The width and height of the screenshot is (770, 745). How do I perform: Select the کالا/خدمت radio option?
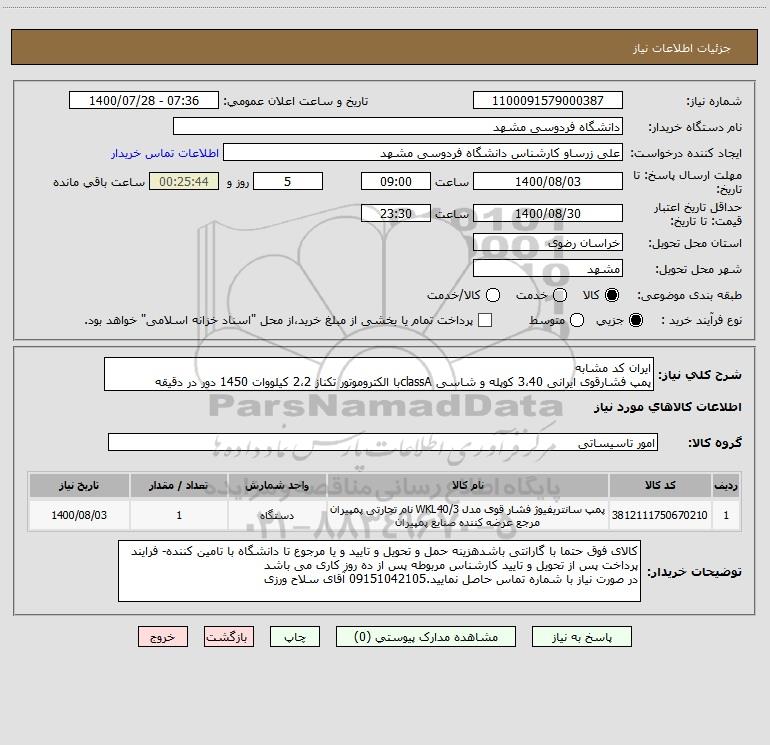(x=493, y=295)
